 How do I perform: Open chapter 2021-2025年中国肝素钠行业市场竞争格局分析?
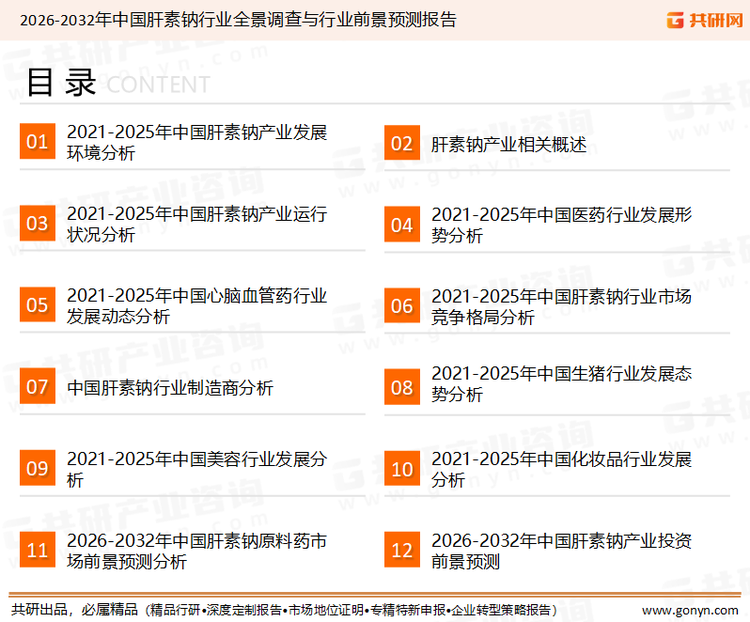pos(561,307)
